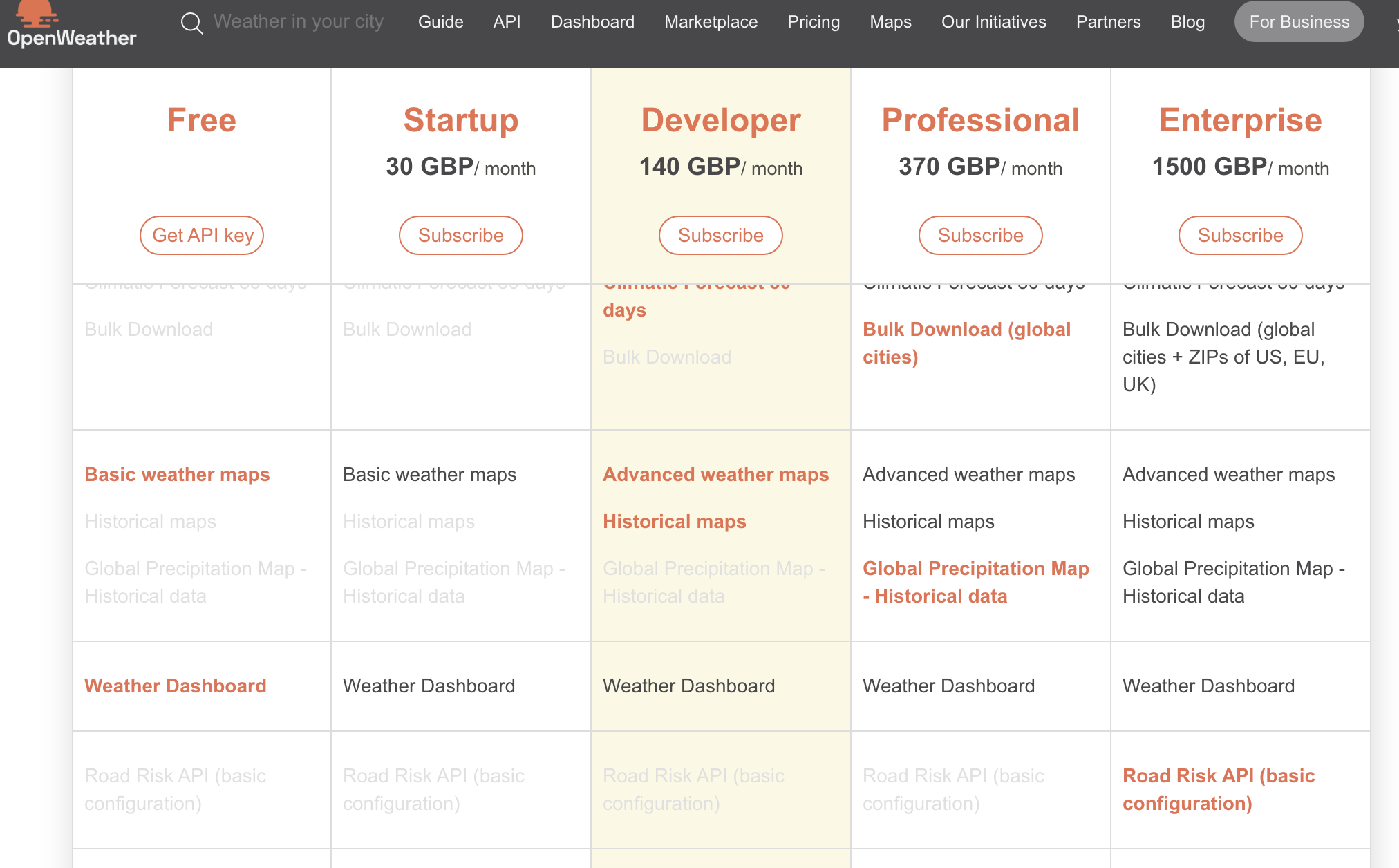Subscribe to the Startup plan
Image resolution: width=1399 pixels, height=868 pixels.
[460, 236]
